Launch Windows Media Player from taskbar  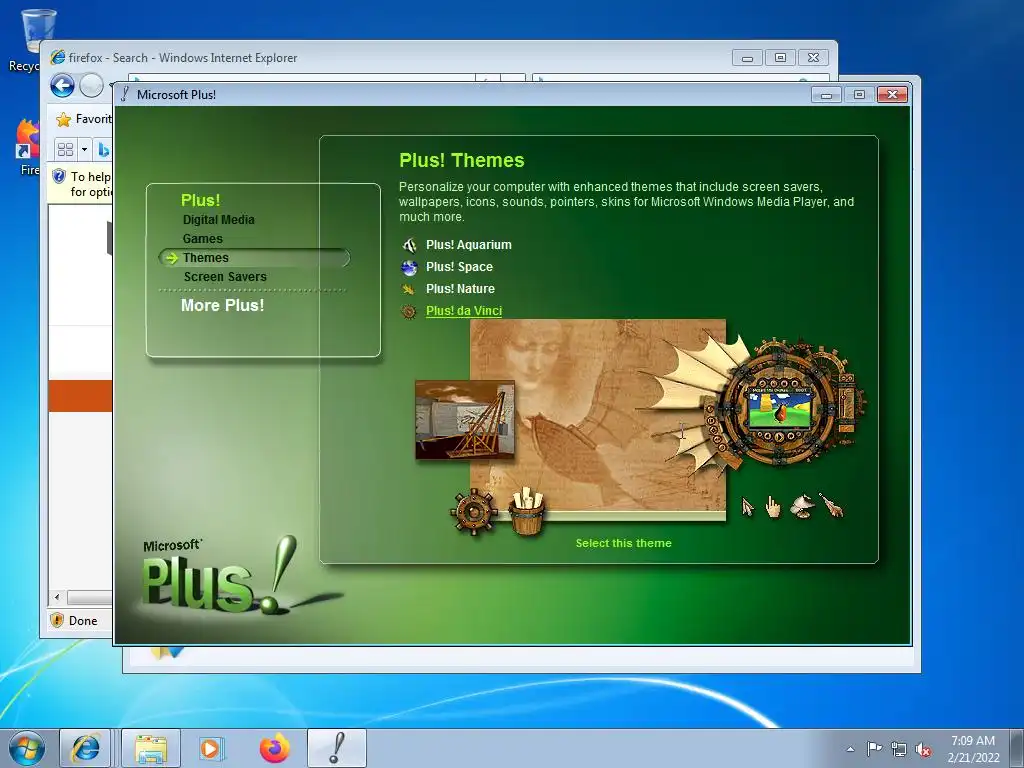coord(210,748)
